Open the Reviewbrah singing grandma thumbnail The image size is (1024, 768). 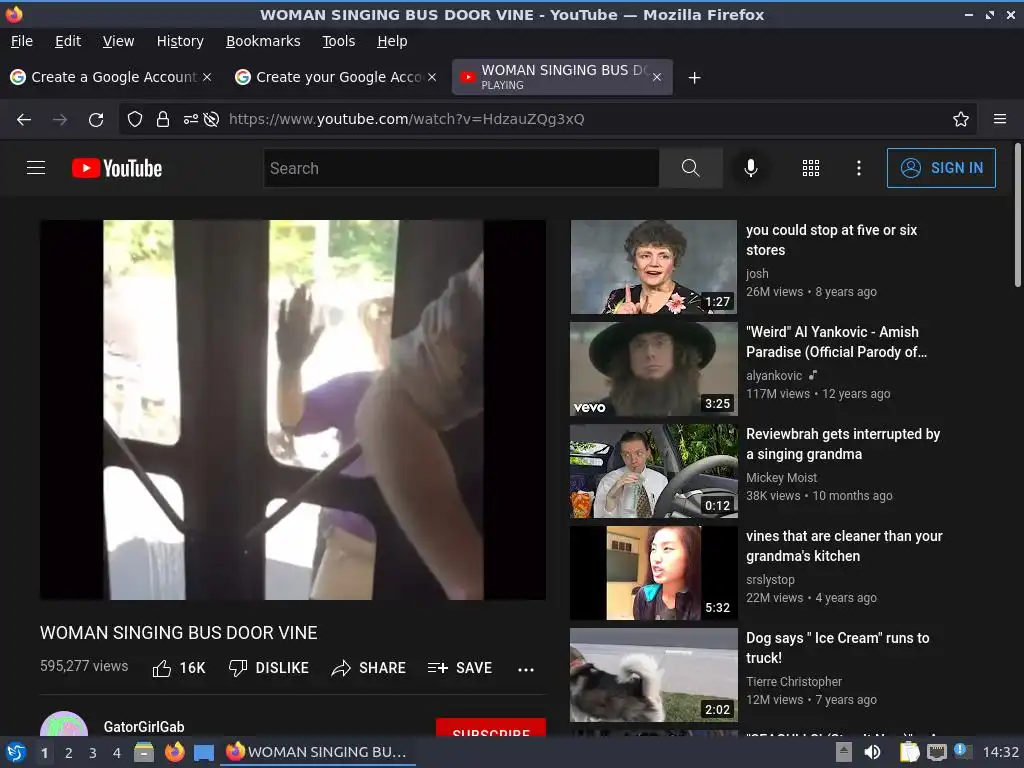[654, 471]
